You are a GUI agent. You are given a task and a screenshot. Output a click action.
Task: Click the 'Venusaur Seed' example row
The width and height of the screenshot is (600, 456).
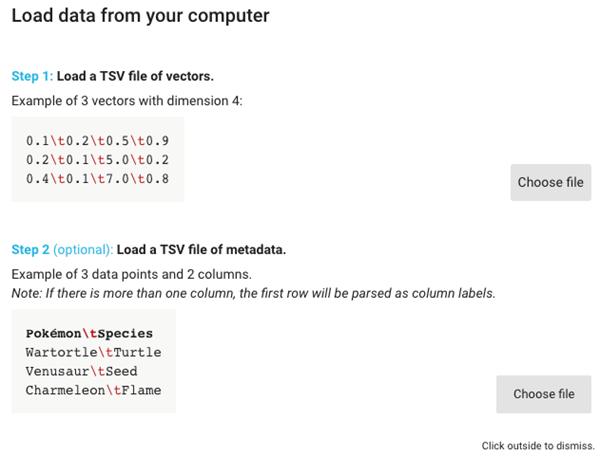[82, 371]
